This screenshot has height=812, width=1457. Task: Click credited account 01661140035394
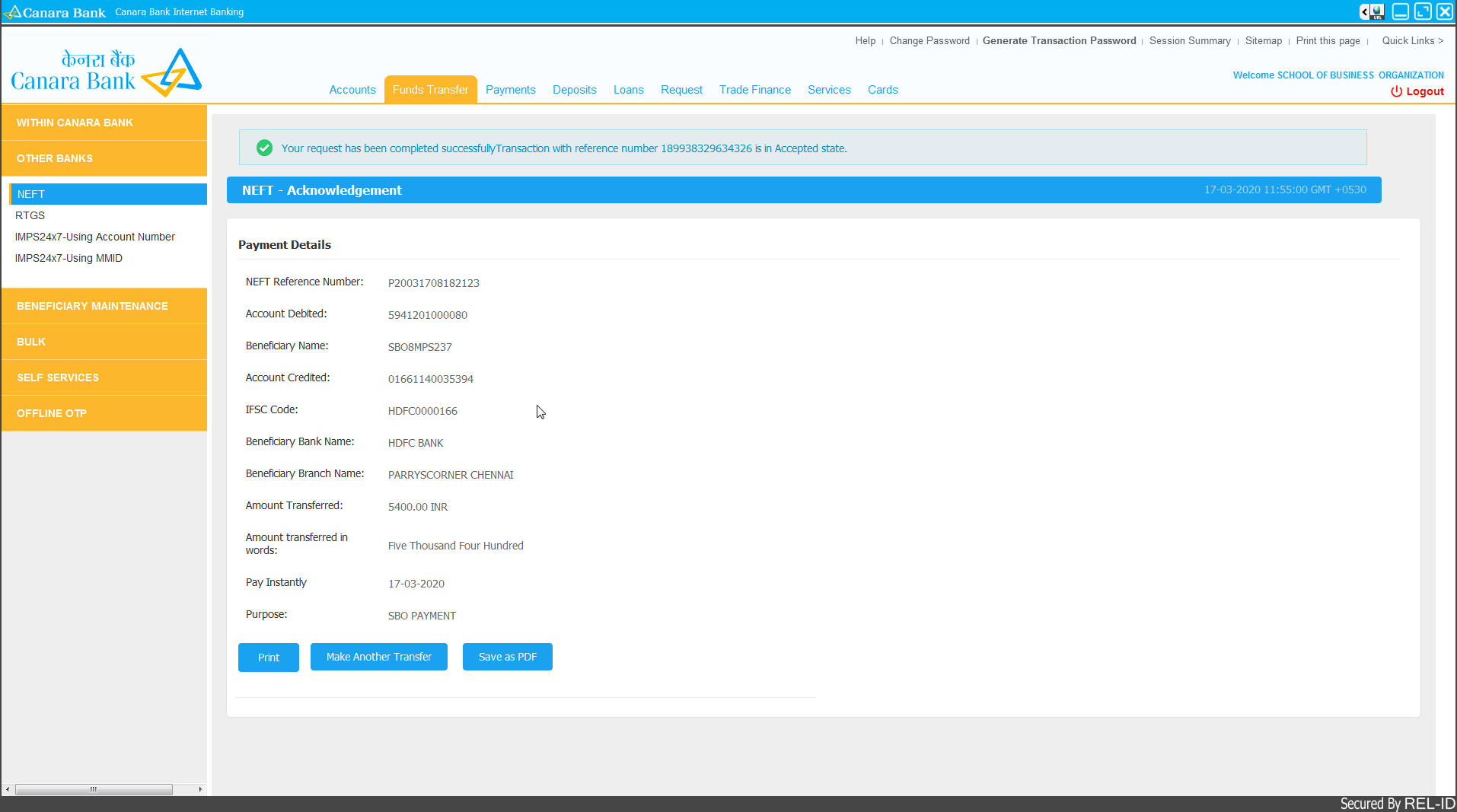click(x=431, y=379)
